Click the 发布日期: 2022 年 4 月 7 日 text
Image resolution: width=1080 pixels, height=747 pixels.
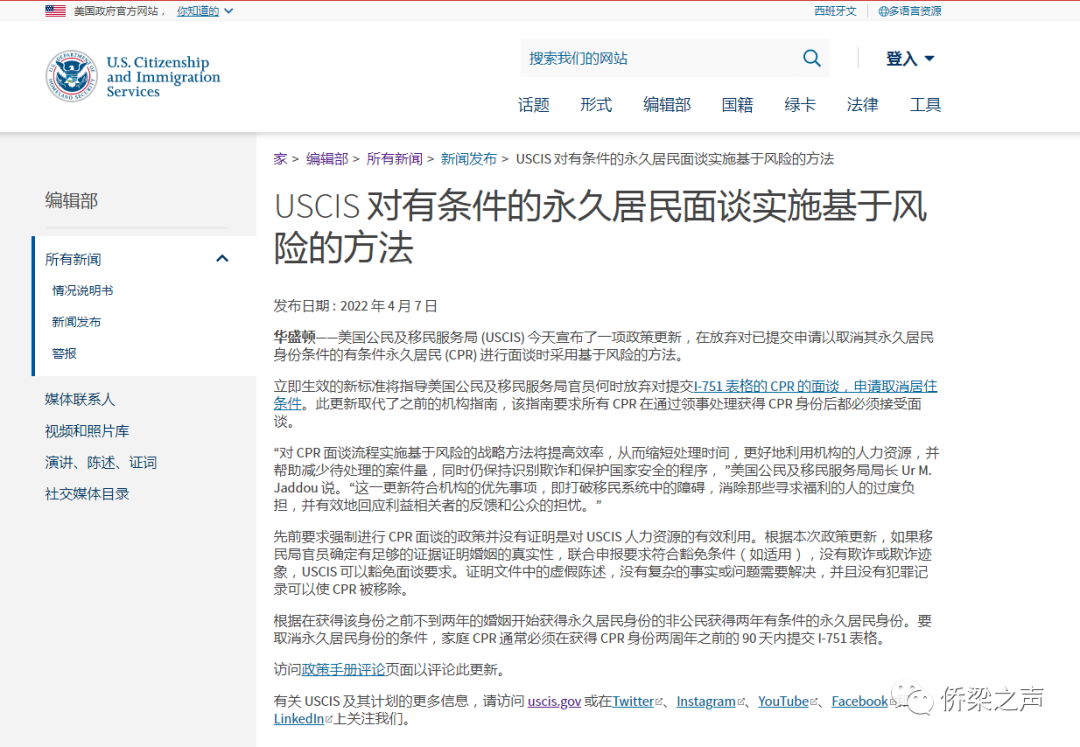coord(355,306)
